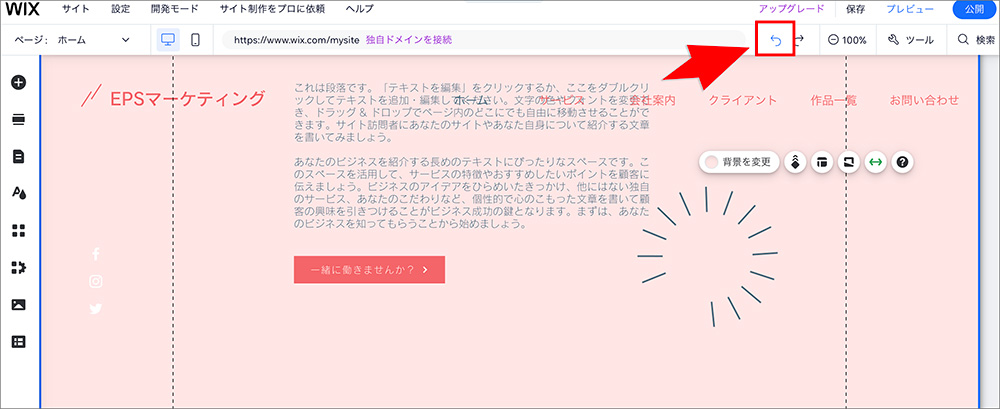The width and height of the screenshot is (1000, 409).
Task: Click the 一緒に働きませんか？ button
Action: [369, 270]
